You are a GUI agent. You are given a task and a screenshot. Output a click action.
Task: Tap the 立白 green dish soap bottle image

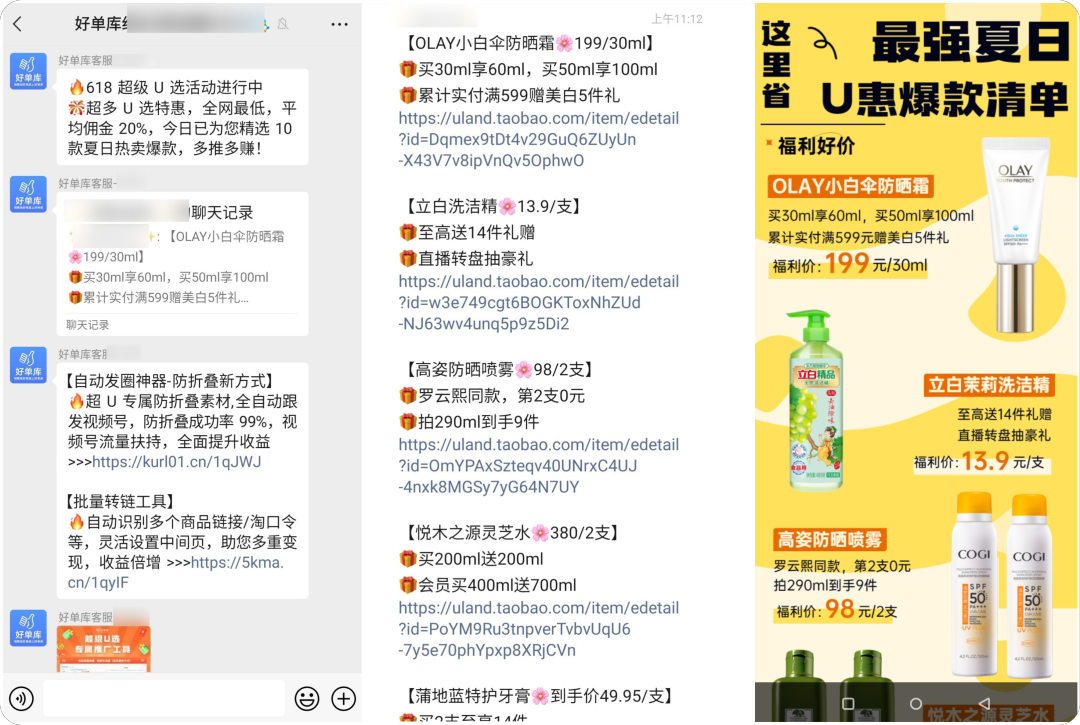point(816,400)
